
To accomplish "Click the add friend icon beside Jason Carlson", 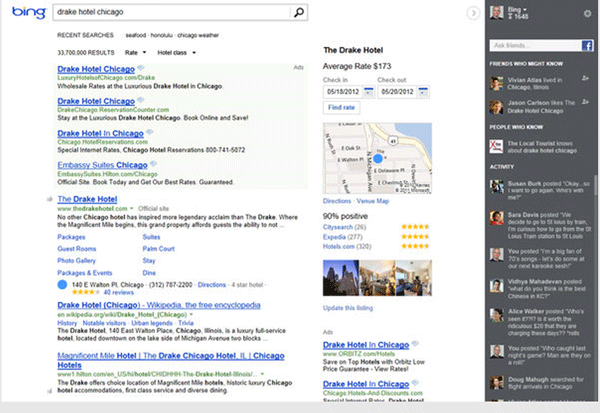I will point(585,102).
